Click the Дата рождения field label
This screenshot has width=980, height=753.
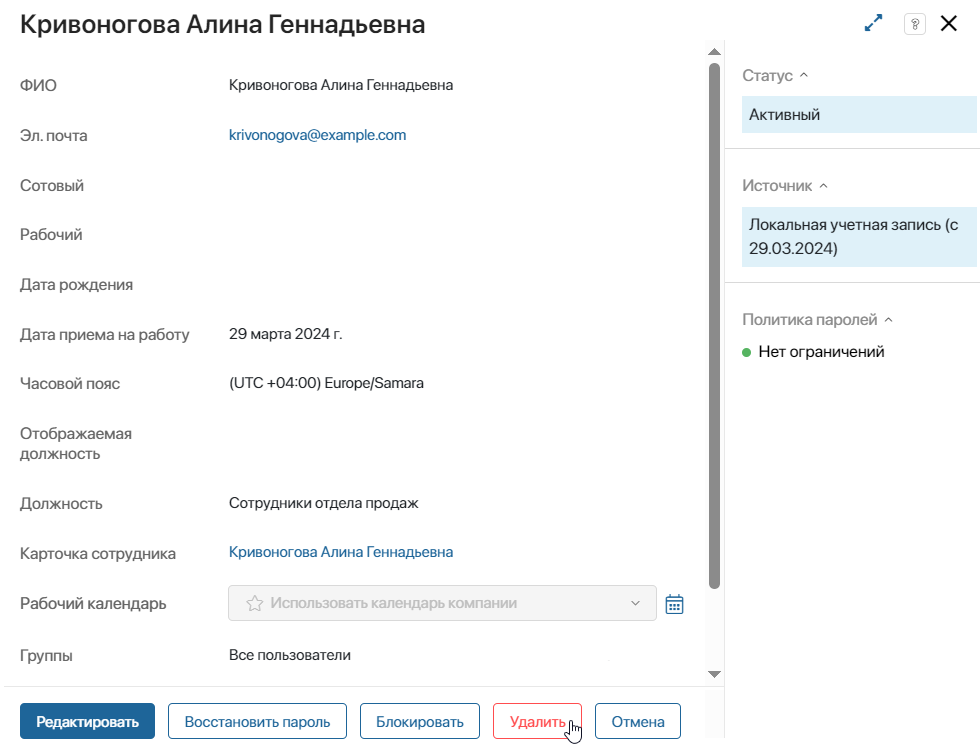tap(76, 284)
